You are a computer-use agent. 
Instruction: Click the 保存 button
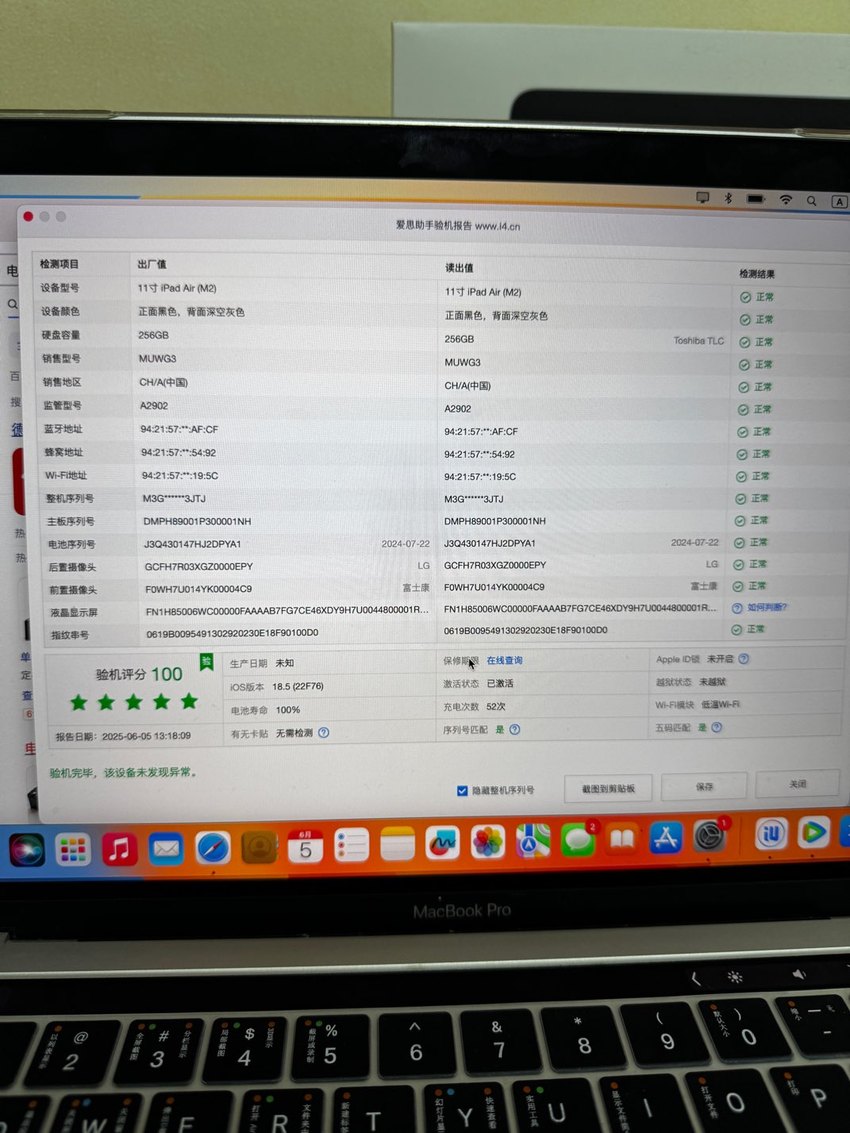click(x=704, y=786)
